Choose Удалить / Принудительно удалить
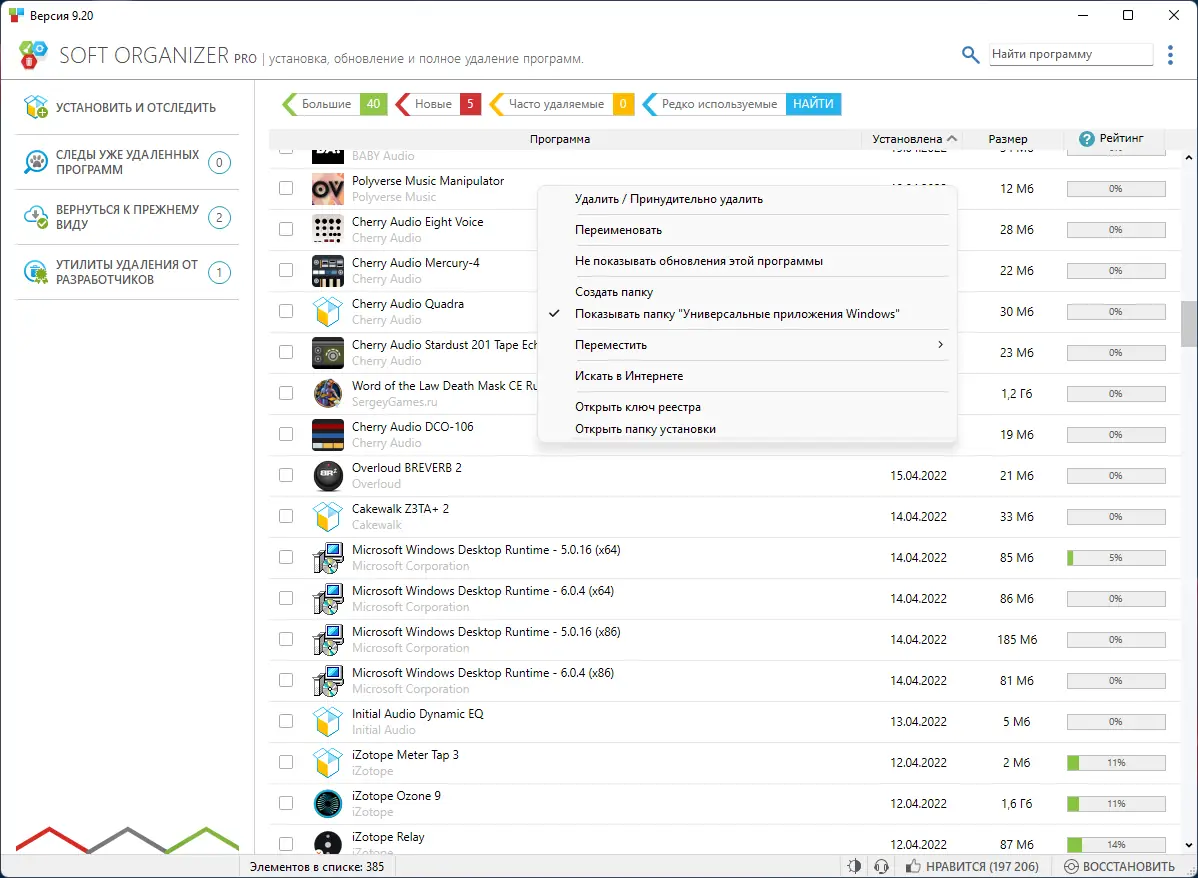The width and height of the screenshot is (1198, 878). (747, 199)
